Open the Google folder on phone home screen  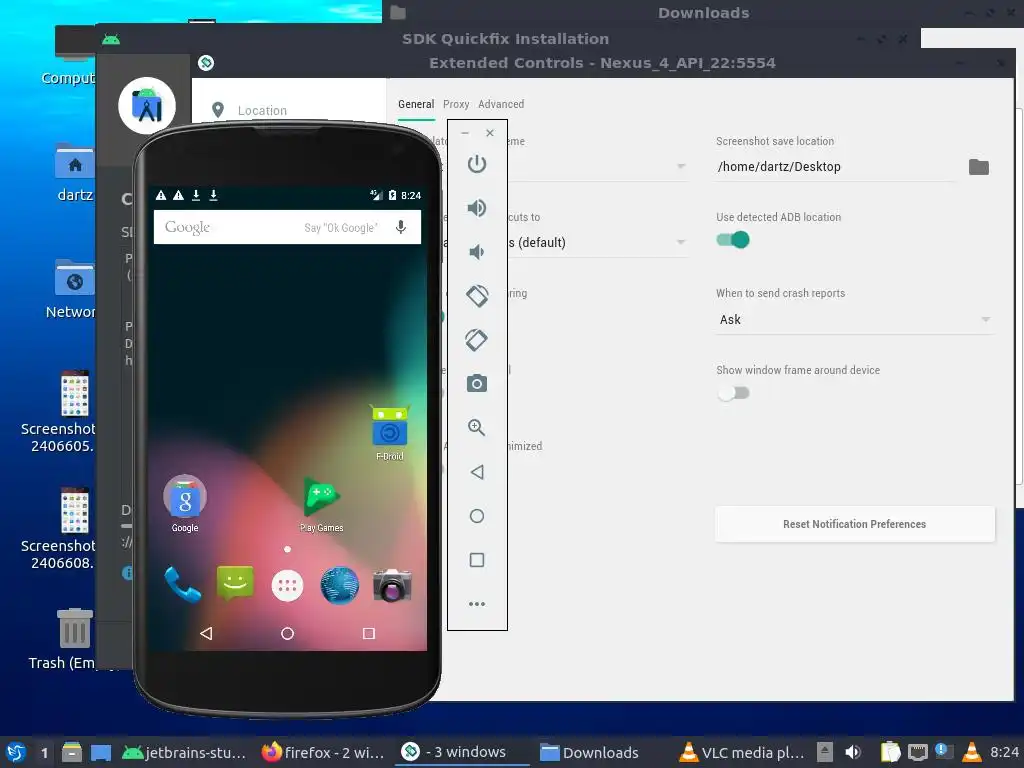[x=185, y=503]
